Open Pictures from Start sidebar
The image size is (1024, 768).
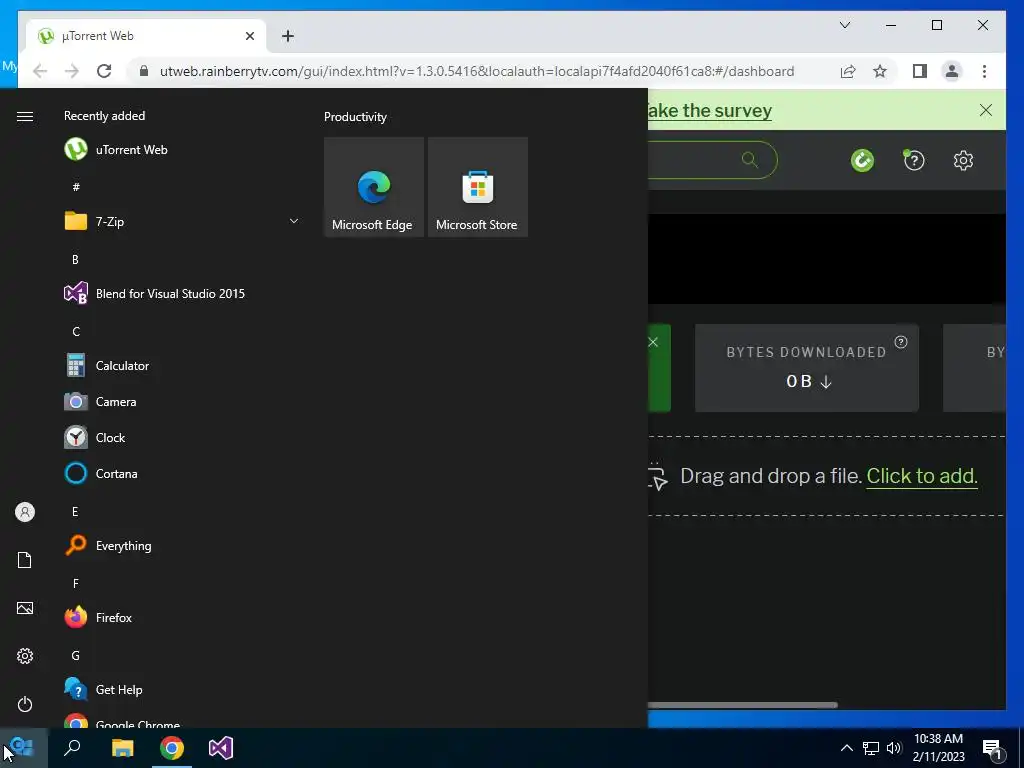pyautogui.click(x=25, y=608)
